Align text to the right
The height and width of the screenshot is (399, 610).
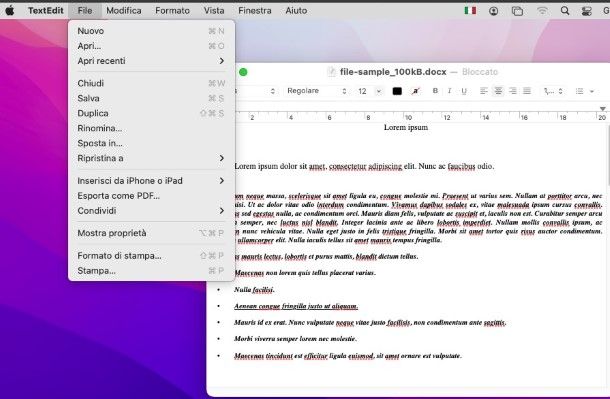513,91
